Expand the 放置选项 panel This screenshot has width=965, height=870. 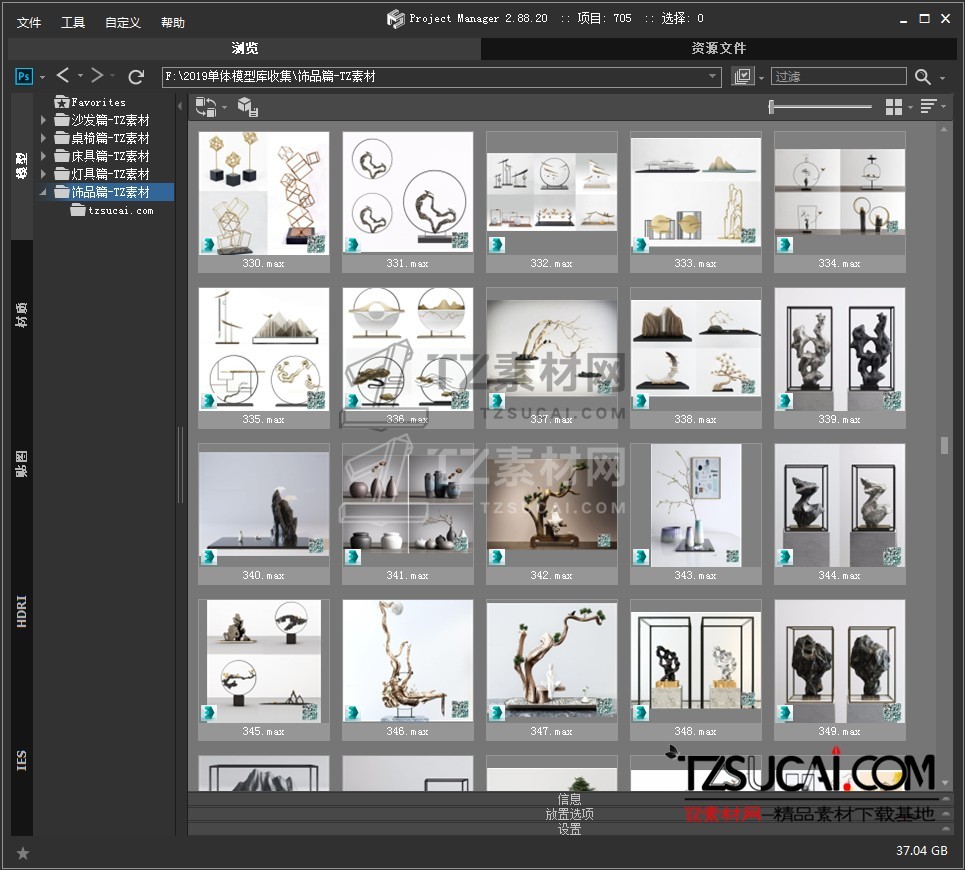[x=569, y=814]
